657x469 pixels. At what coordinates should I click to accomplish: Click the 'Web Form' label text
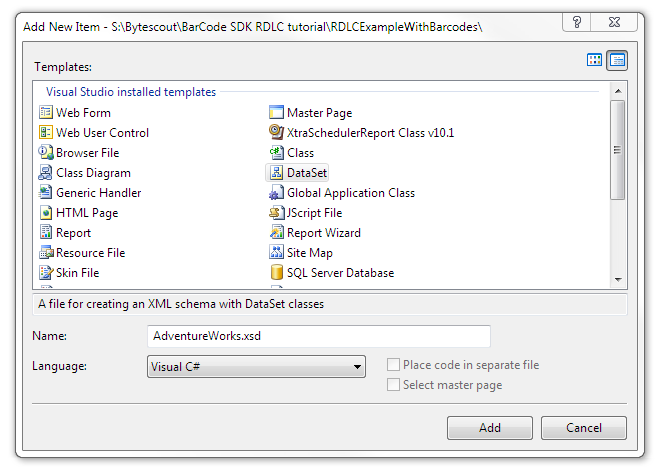point(83,113)
